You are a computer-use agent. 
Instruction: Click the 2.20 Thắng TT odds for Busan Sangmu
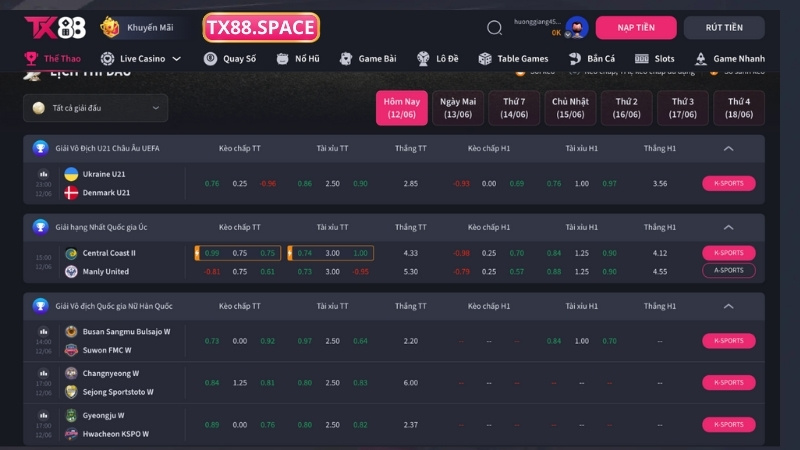[411, 341]
